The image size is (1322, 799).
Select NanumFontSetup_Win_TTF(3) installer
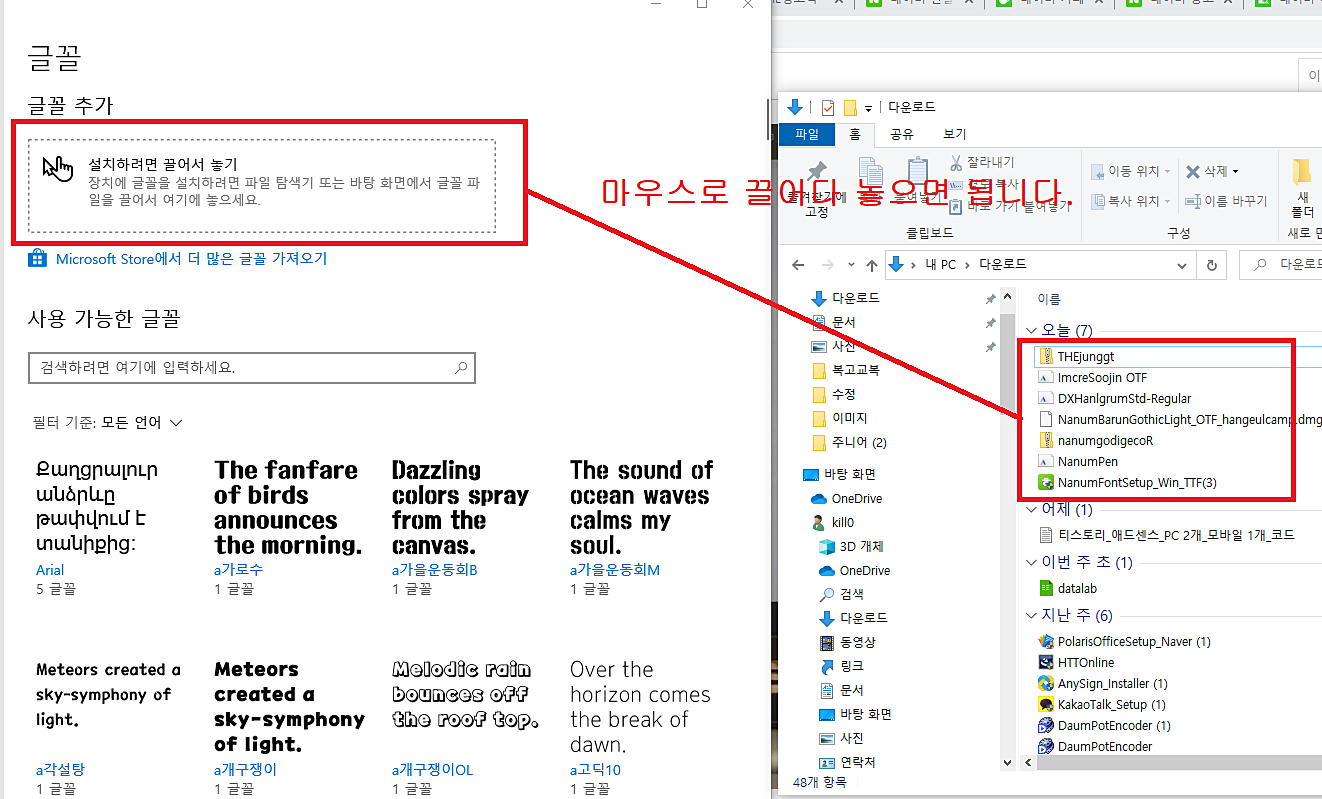(x=1128, y=482)
